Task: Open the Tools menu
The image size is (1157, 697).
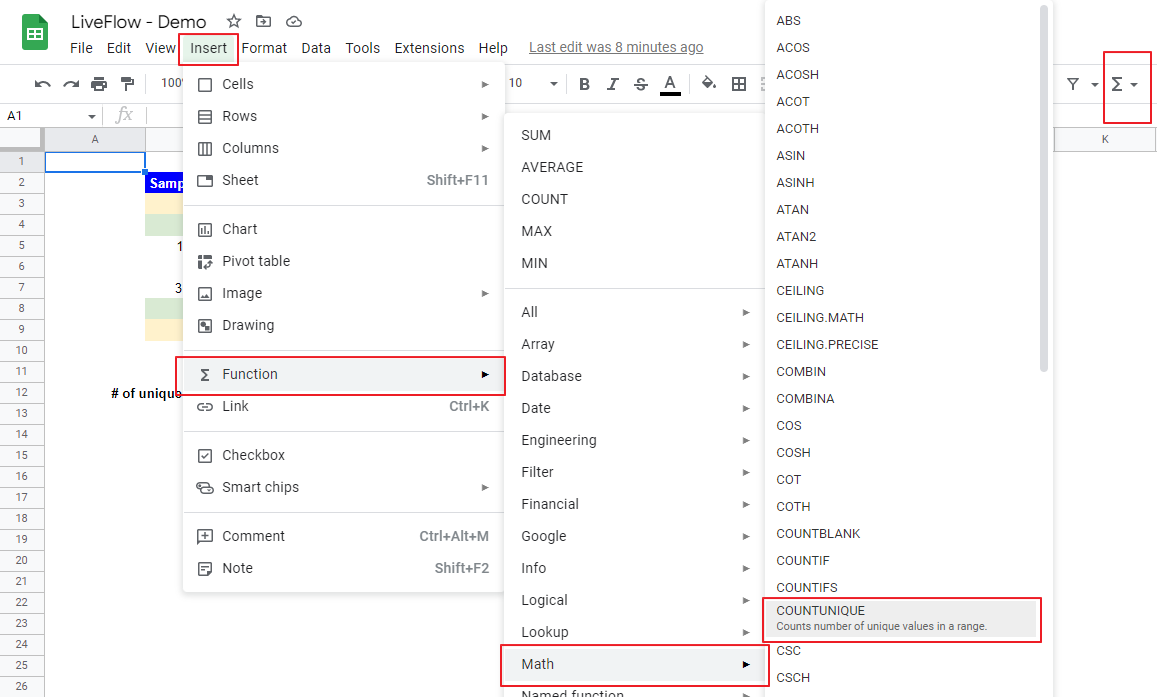Action: tap(362, 48)
